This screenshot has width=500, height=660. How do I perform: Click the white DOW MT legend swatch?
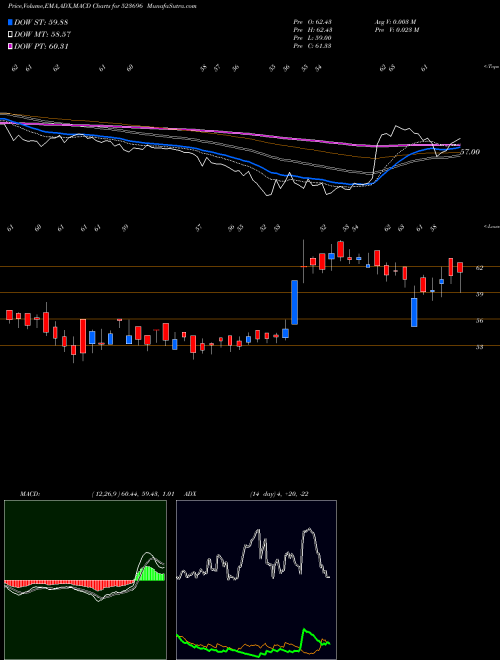click(11, 35)
